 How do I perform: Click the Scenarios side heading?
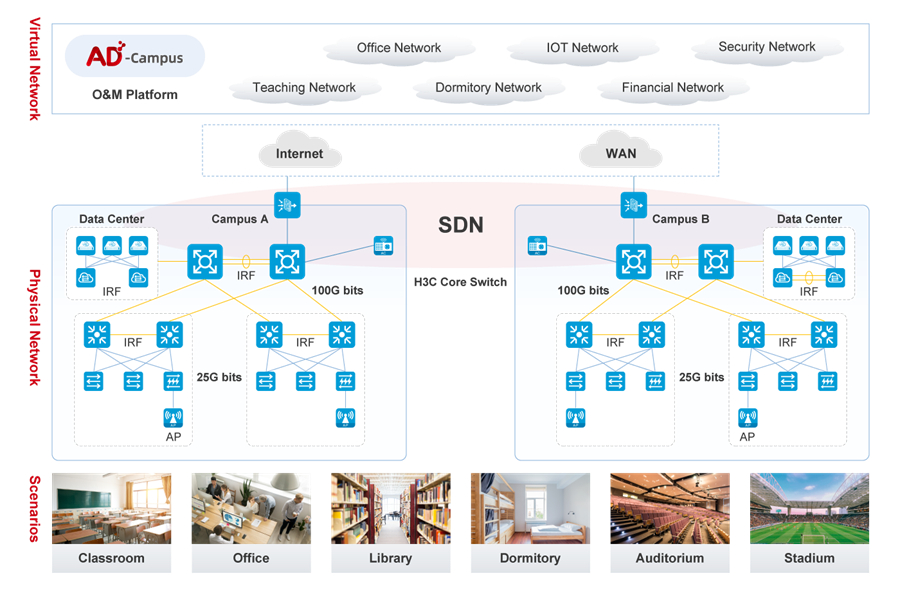pos(34,508)
